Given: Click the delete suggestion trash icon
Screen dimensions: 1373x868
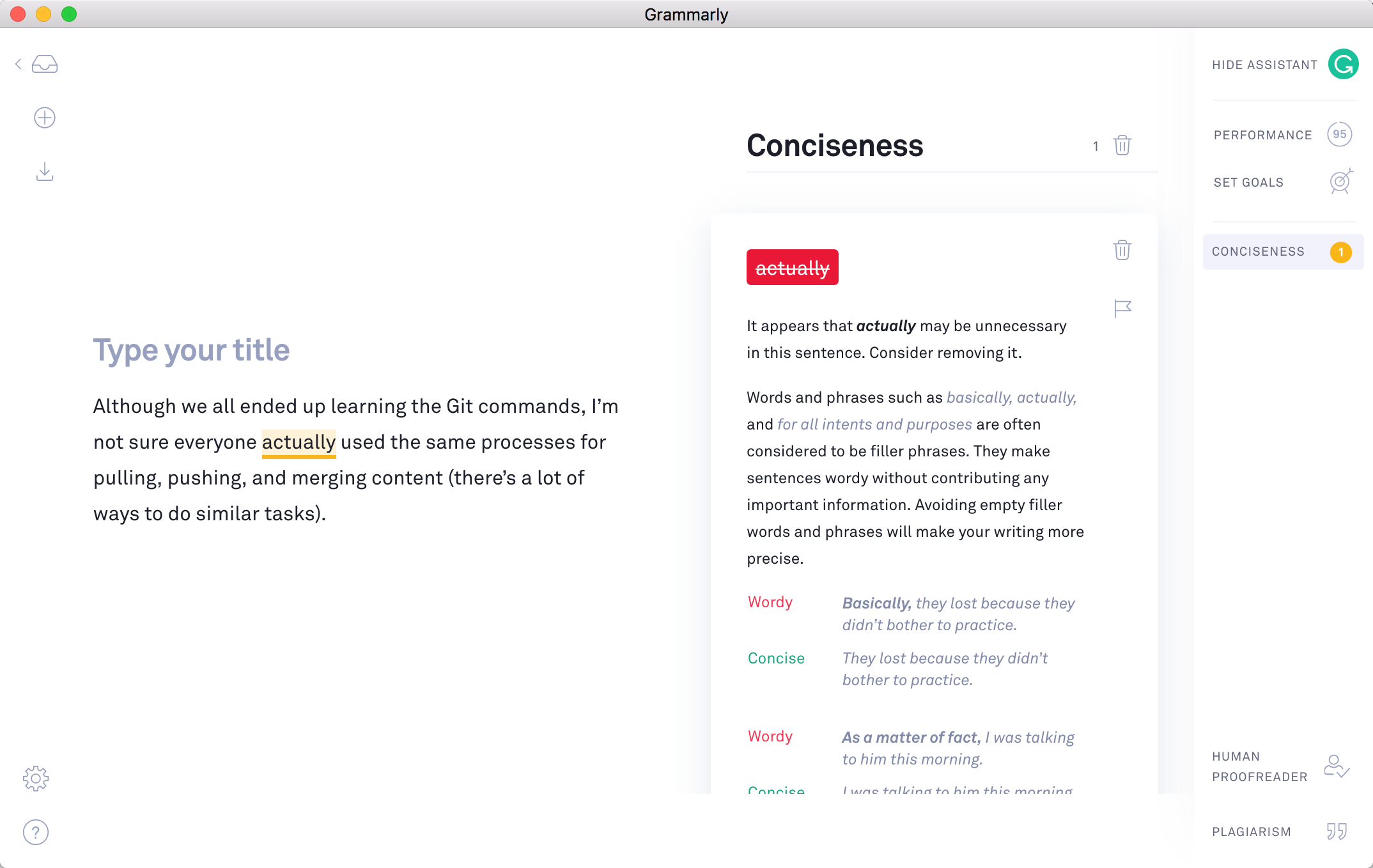Looking at the screenshot, I should 1122,252.
